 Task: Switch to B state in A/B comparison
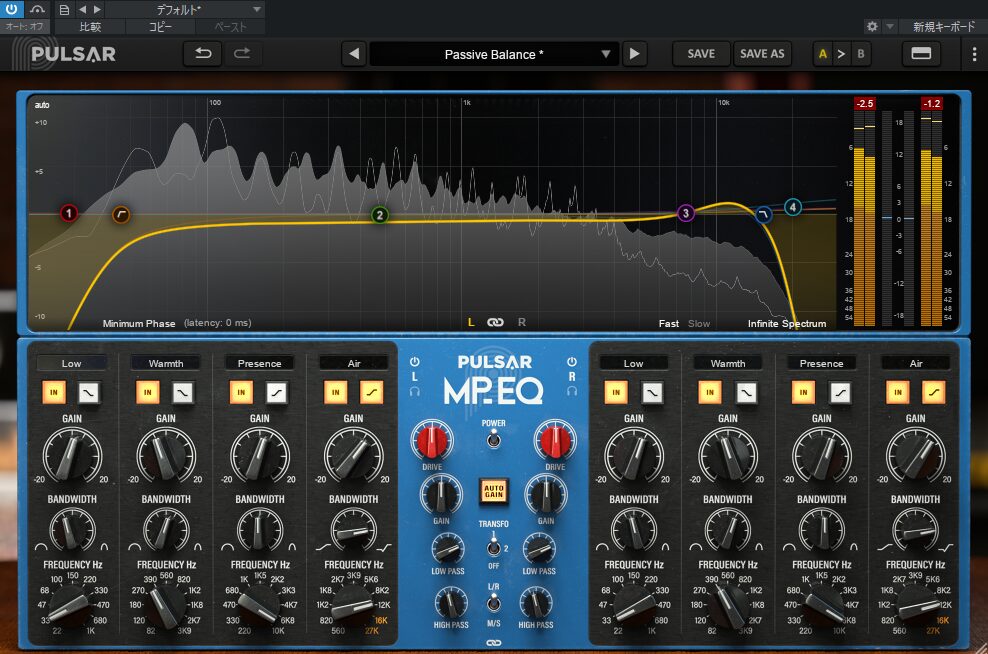pos(859,54)
